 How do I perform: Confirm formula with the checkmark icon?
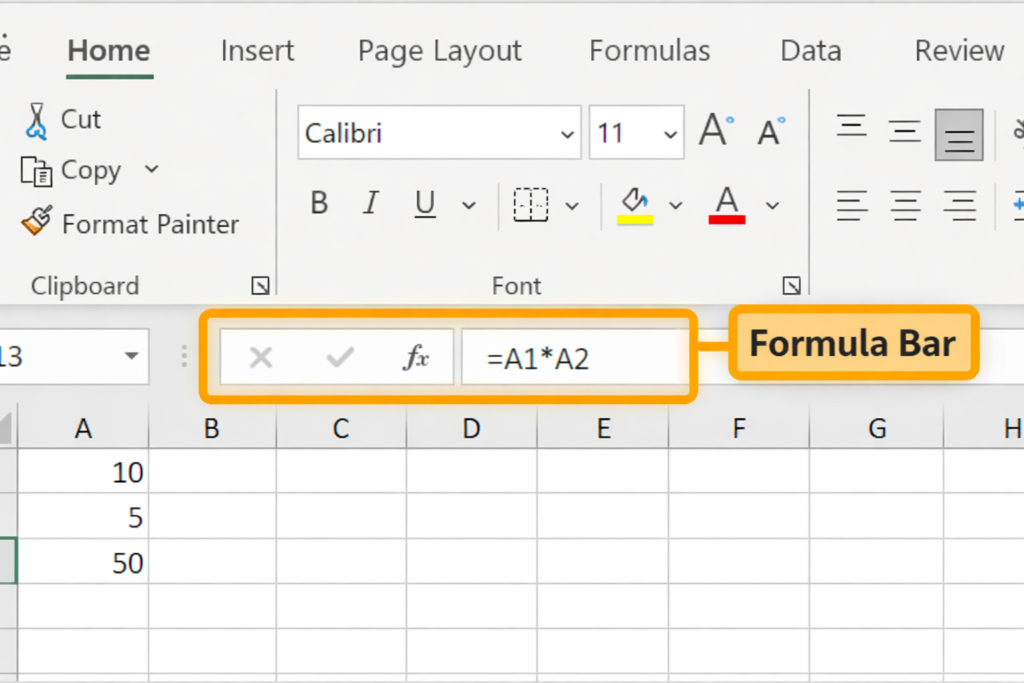click(x=340, y=358)
